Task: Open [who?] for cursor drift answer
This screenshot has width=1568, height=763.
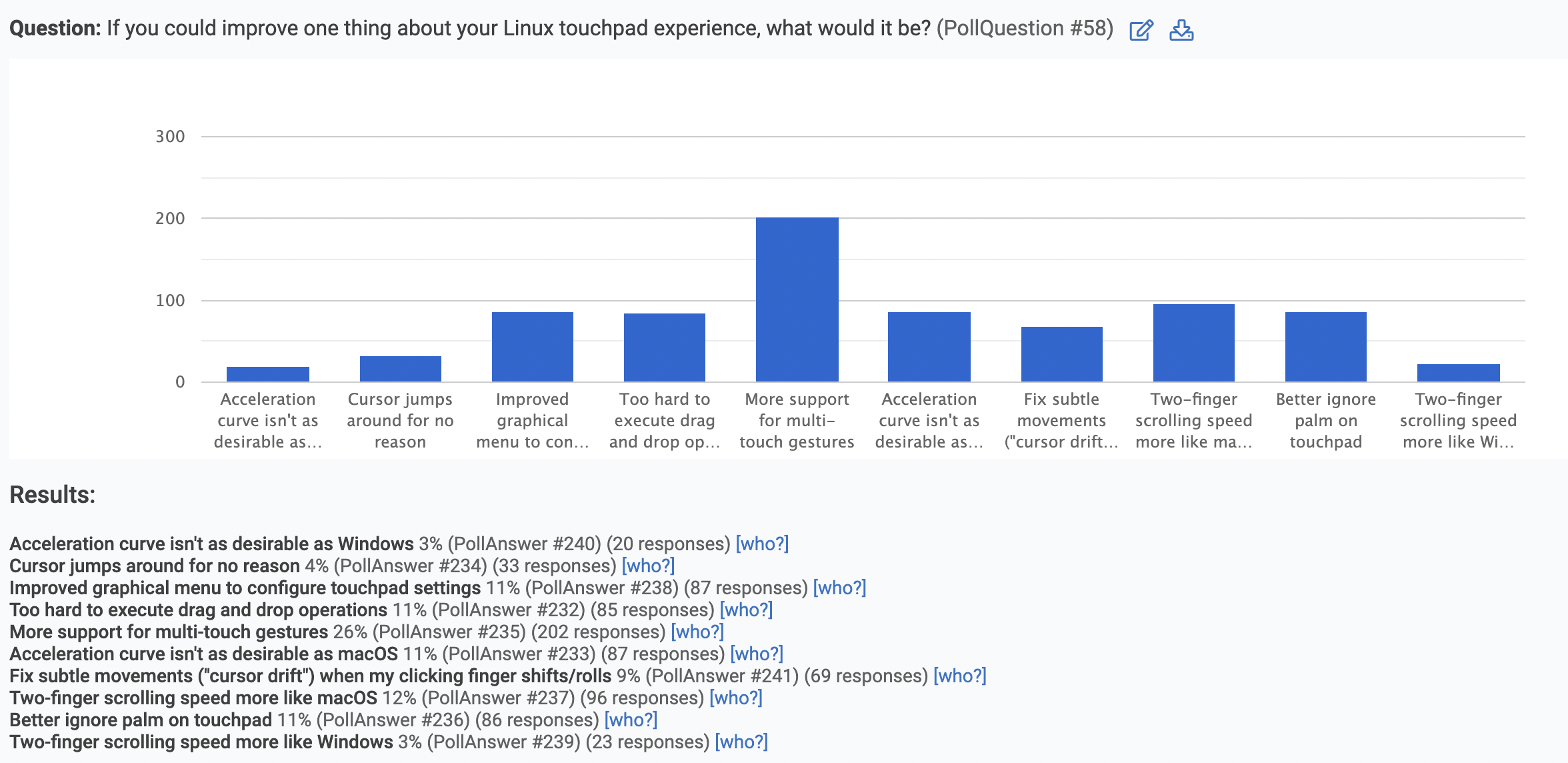Action: click(x=960, y=676)
